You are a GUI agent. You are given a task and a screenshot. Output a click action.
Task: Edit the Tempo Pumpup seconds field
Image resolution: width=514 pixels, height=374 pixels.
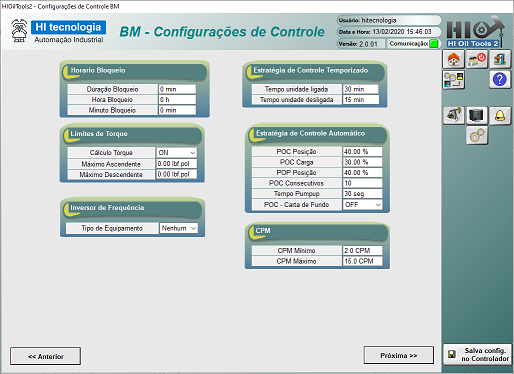362,194
